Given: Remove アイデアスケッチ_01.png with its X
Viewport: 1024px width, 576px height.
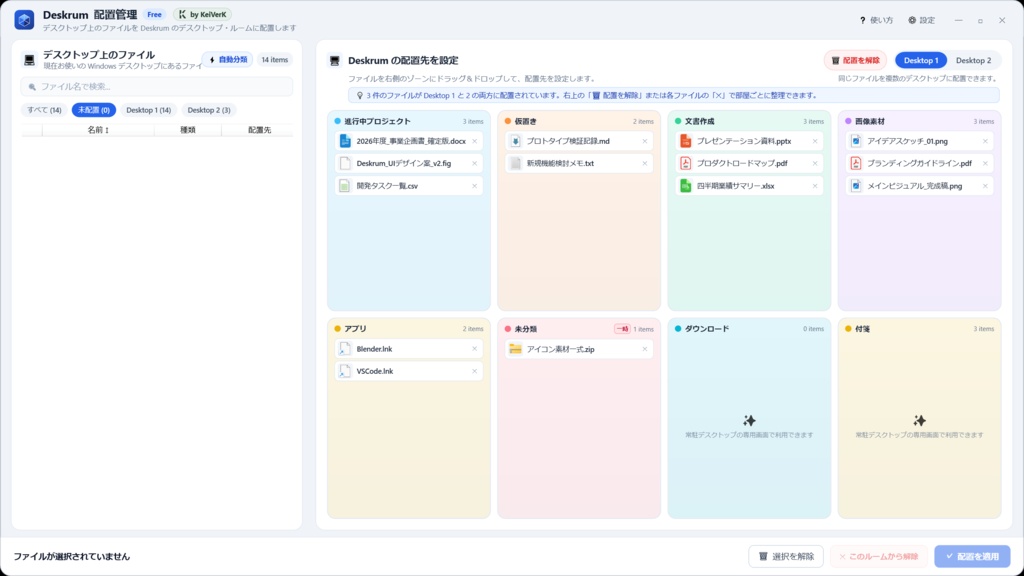Looking at the screenshot, I should pos(985,141).
